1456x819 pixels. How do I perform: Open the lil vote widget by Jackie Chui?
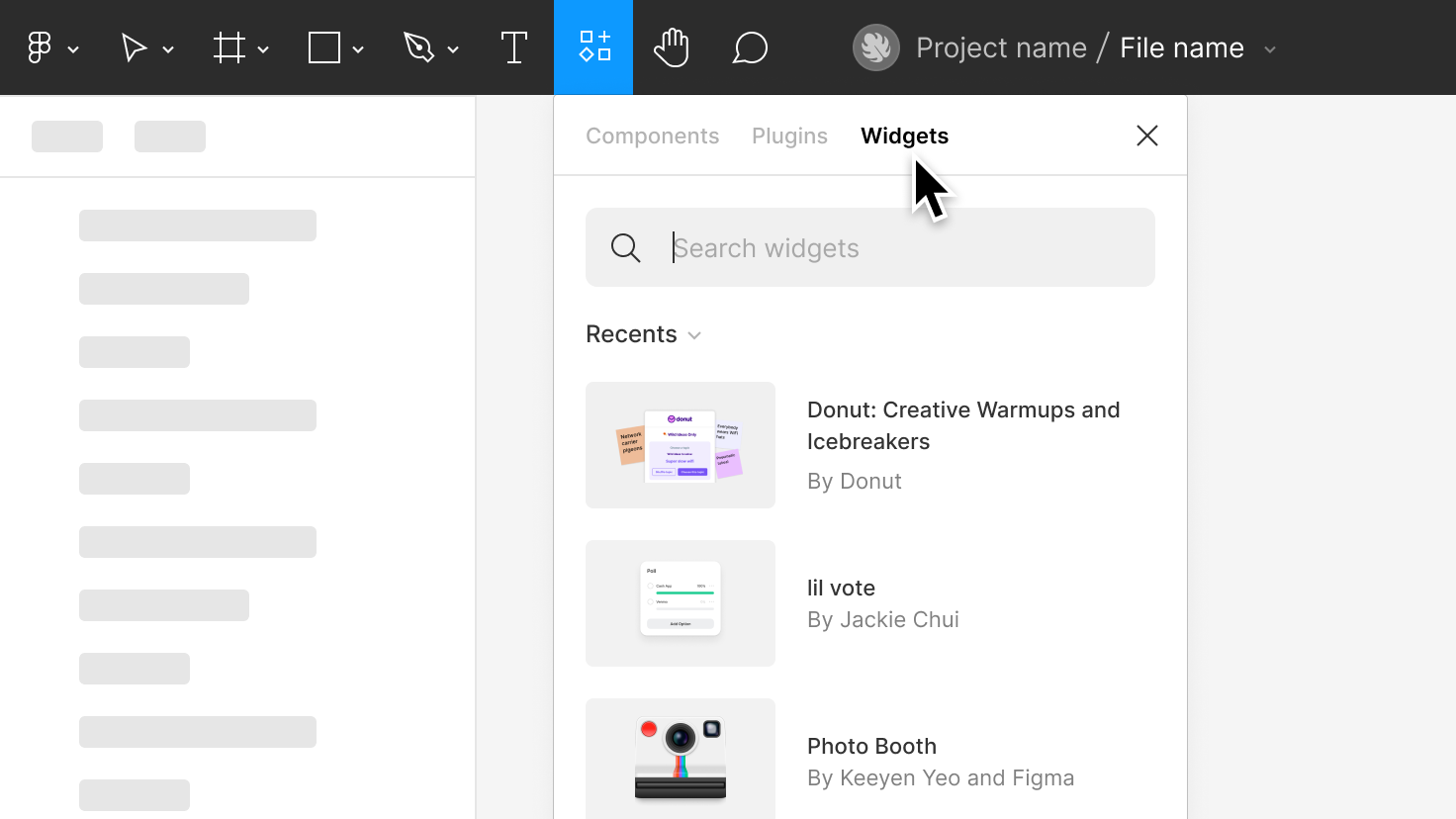click(x=842, y=588)
